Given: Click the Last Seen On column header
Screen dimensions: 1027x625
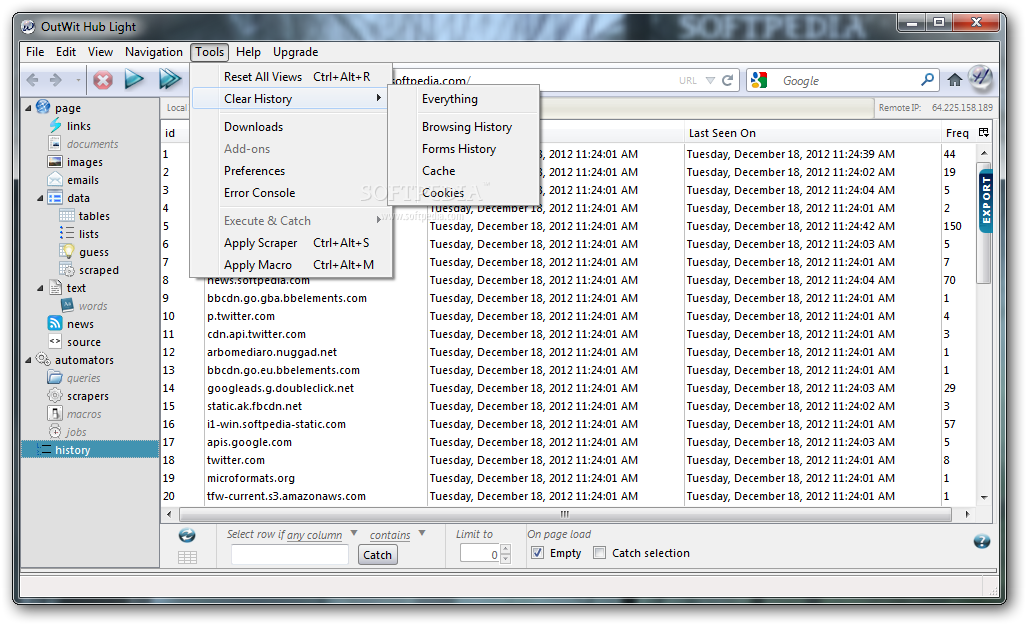Looking at the screenshot, I should click(x=812, y=133).
